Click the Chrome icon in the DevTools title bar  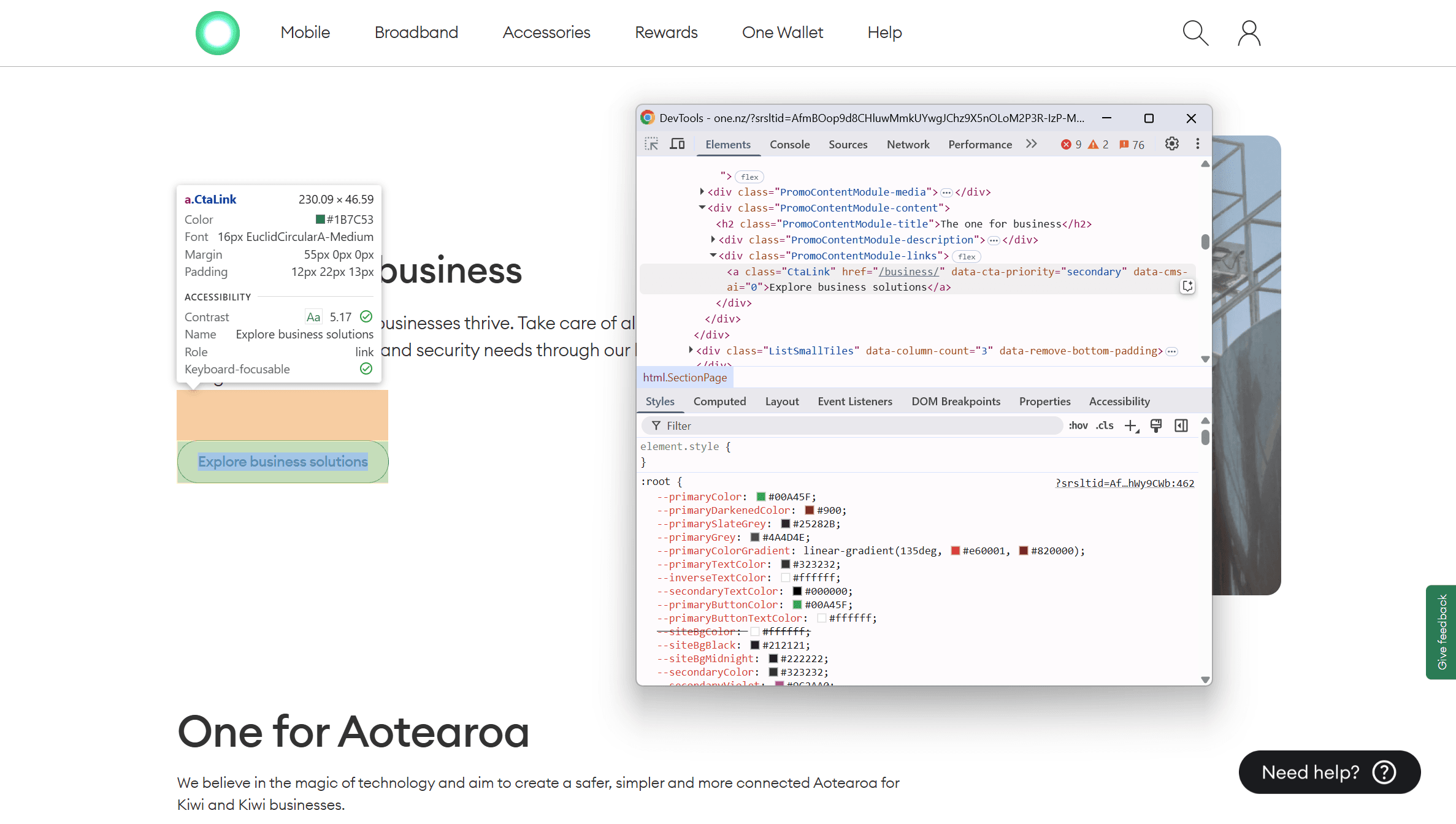(648, 118)
